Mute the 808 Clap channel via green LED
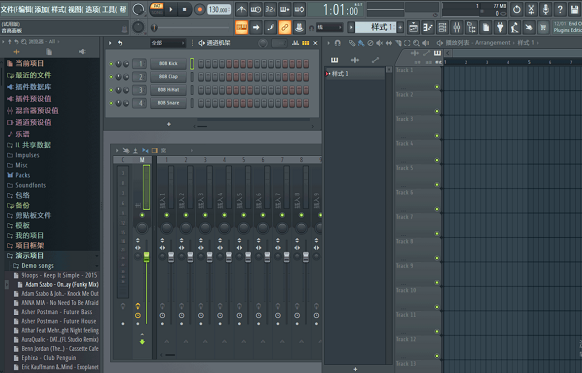This screenshot has height=373, width=582. (111, 77)
